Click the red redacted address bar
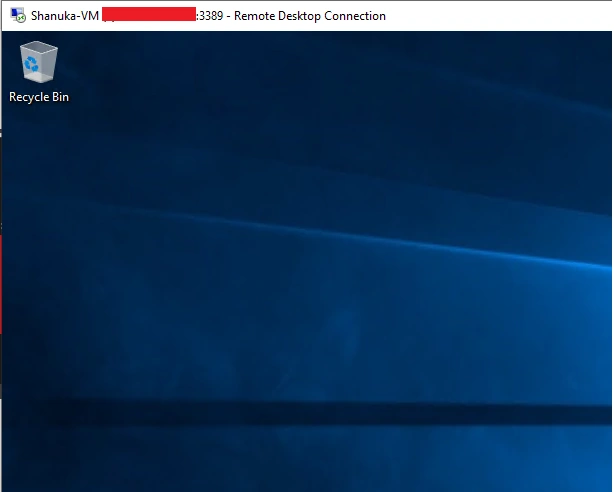This screenshot has width=614, height=492. pyautogui.click(x=149, y=14)
